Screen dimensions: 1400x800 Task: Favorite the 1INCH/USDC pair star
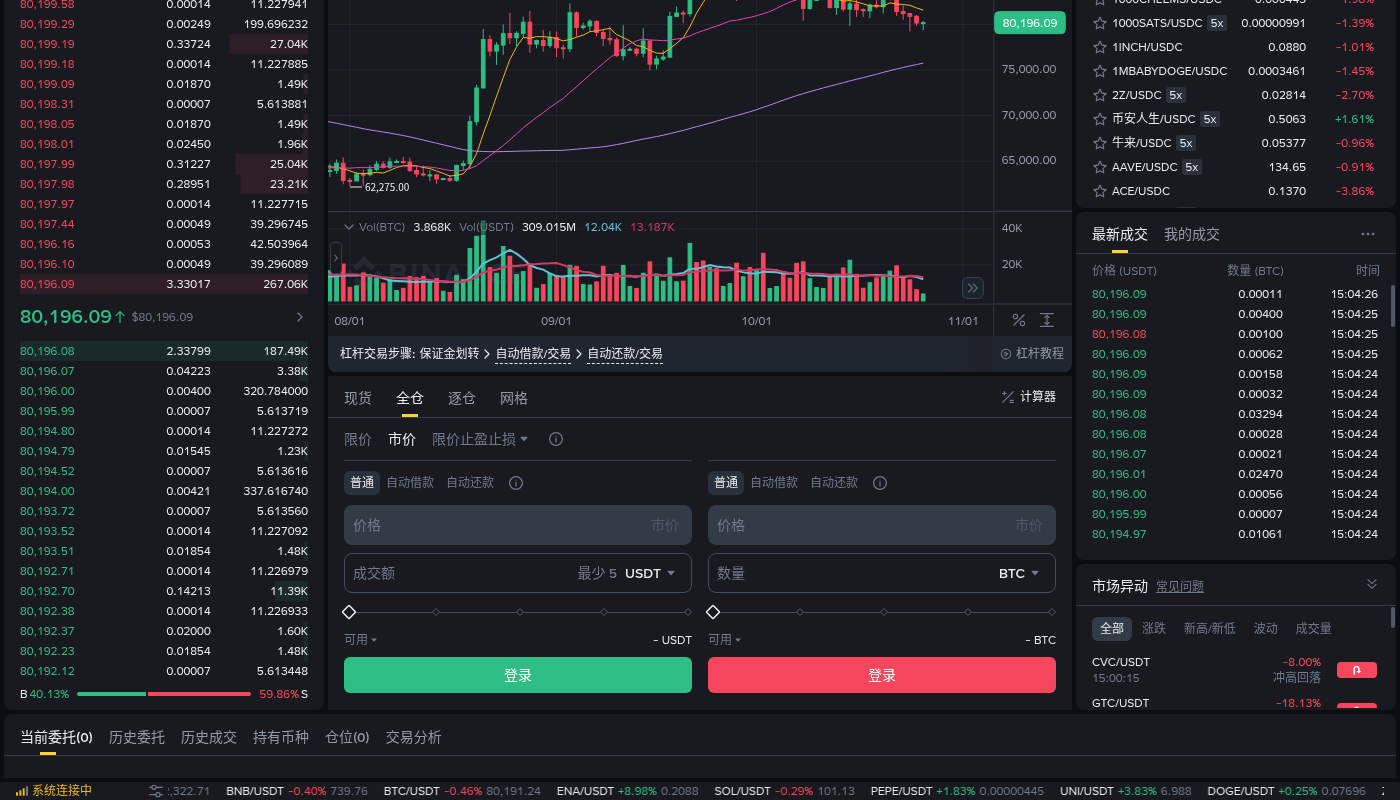point(1100,47)
